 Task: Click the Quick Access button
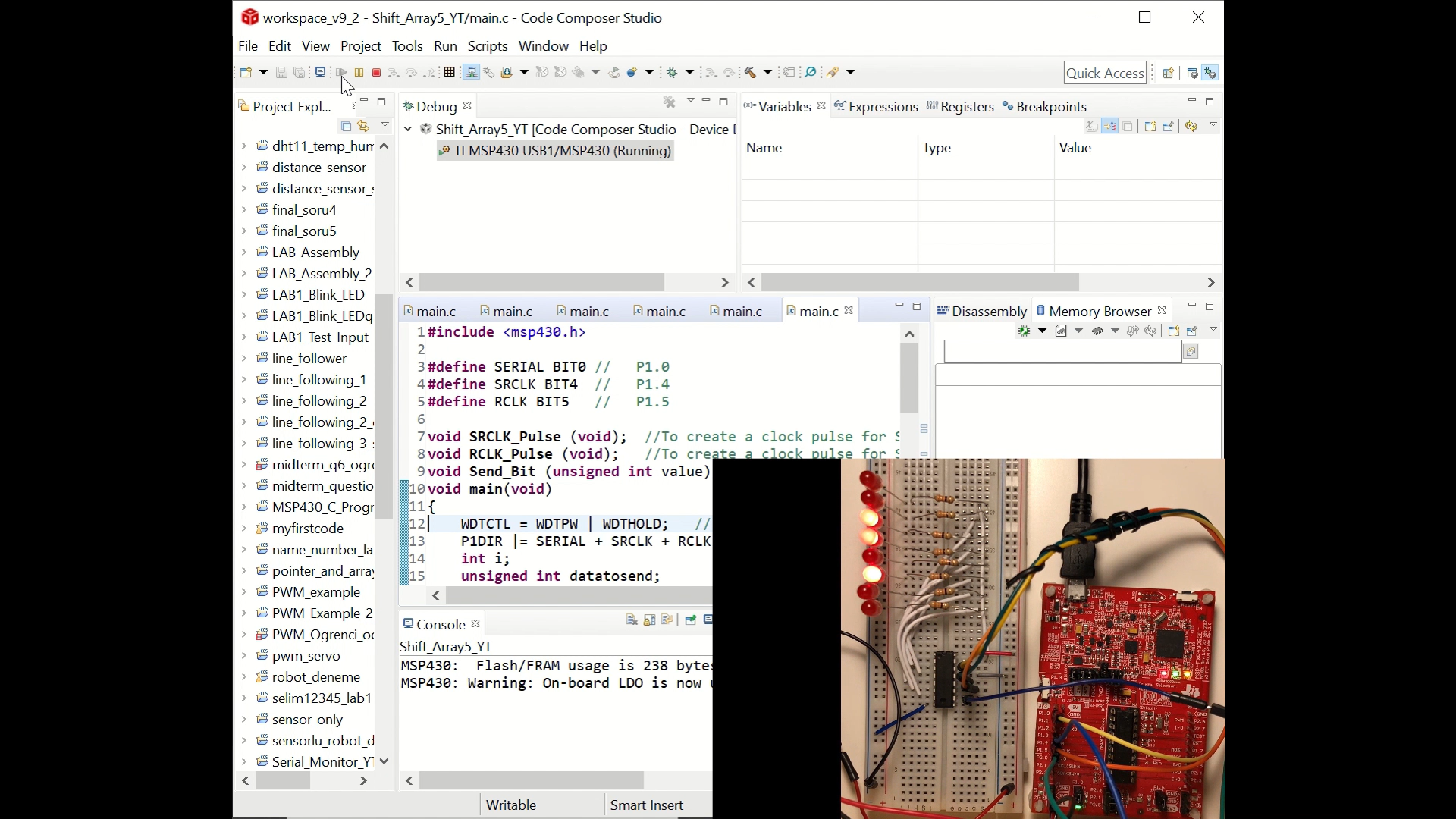[x=1106, y=72]
